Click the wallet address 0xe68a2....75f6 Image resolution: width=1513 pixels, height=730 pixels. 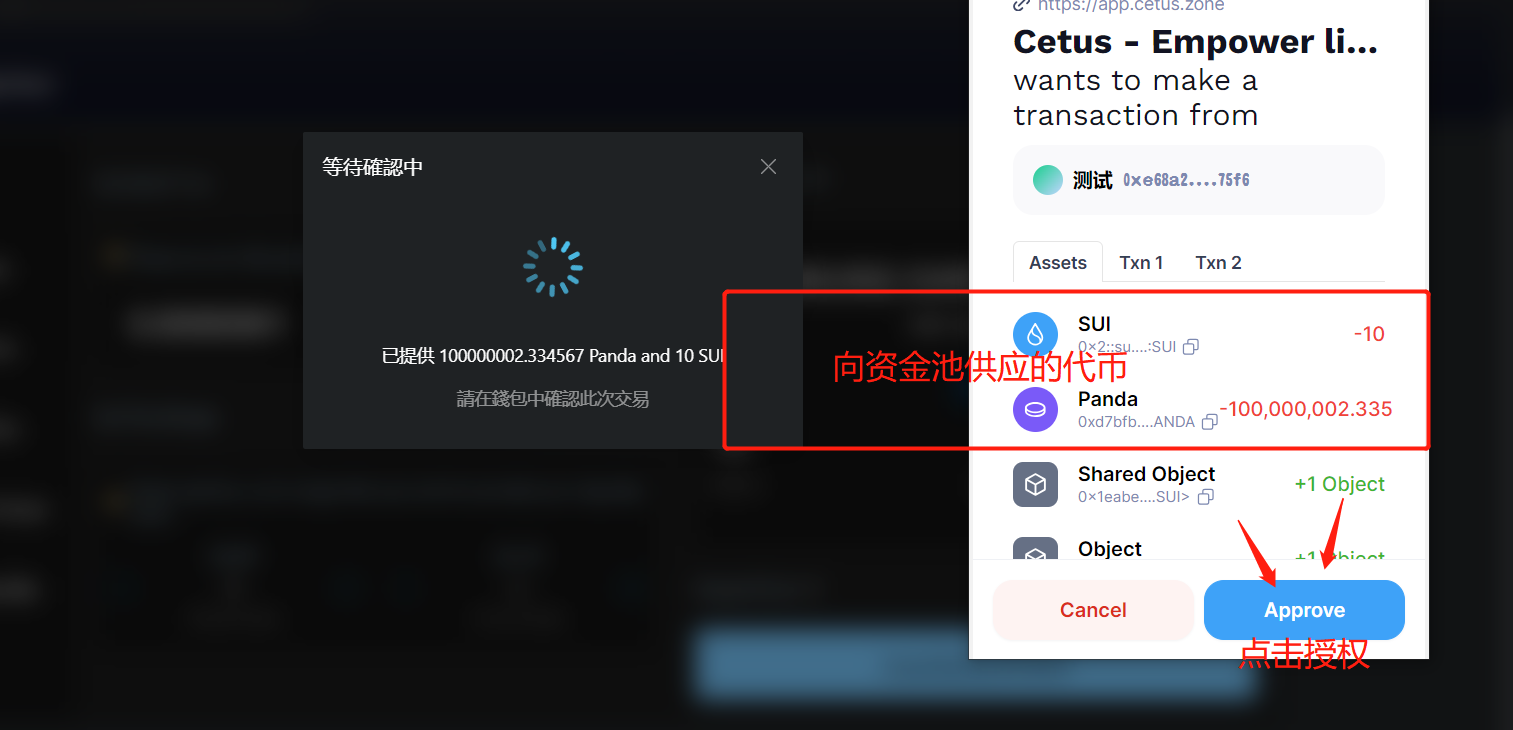tap(1186, 180)
